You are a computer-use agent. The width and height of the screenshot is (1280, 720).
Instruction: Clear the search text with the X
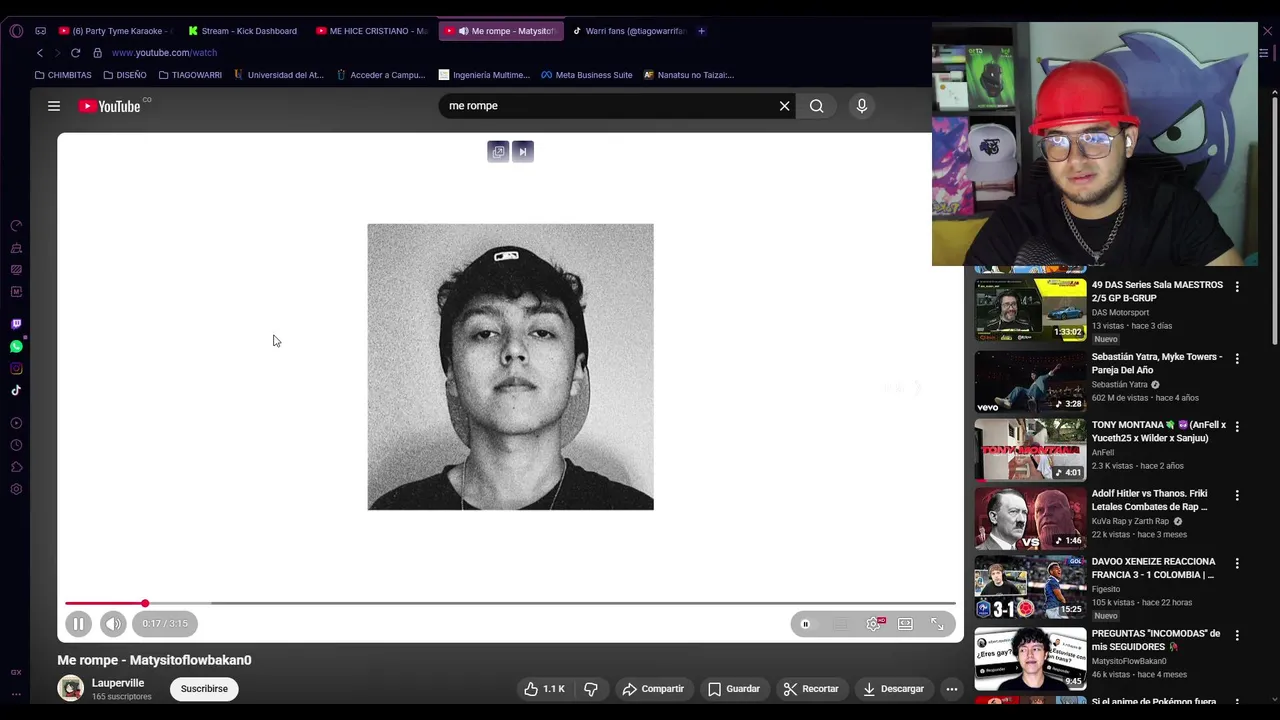(784, 106)
